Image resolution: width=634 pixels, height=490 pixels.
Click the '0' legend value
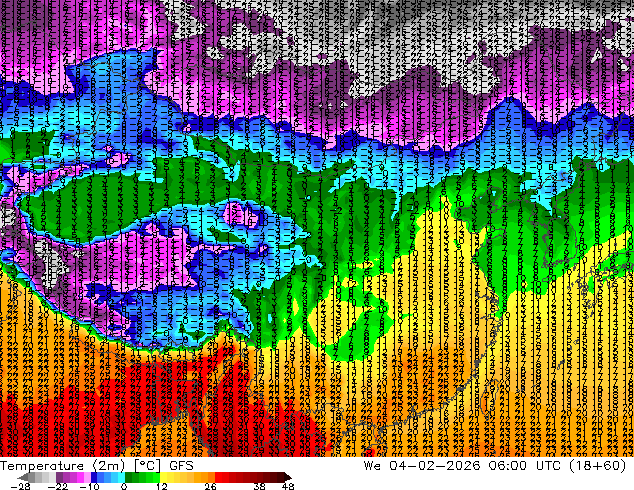click(x=124, y=486)
